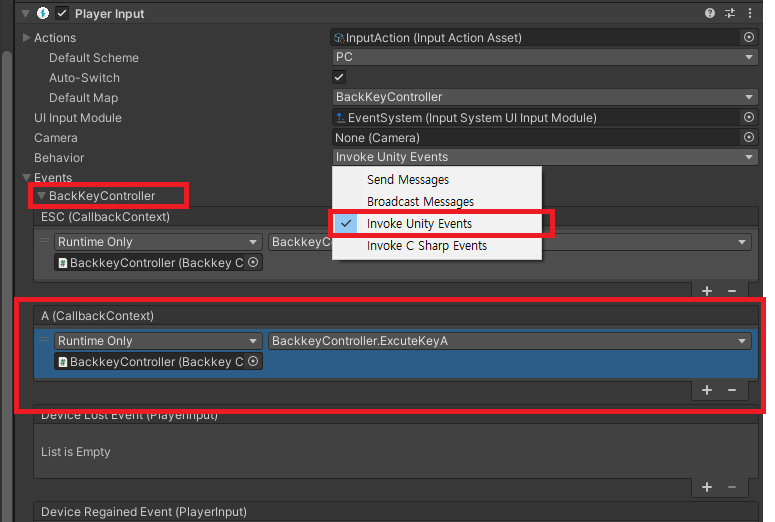
Task: Choose Invoke Unity Events behavior option
Action: click(x=437, y=223)
